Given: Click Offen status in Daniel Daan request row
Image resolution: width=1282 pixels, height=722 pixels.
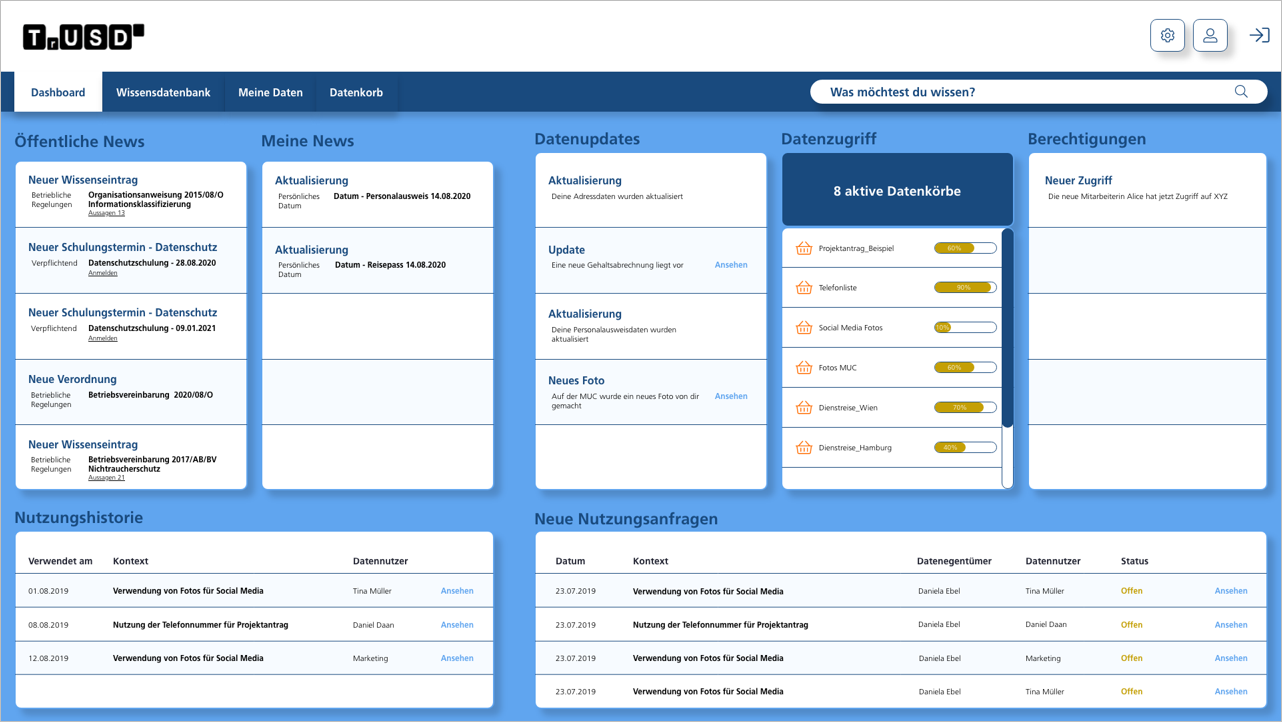Looking at the screenshot, I should [x=1131, y=625].
